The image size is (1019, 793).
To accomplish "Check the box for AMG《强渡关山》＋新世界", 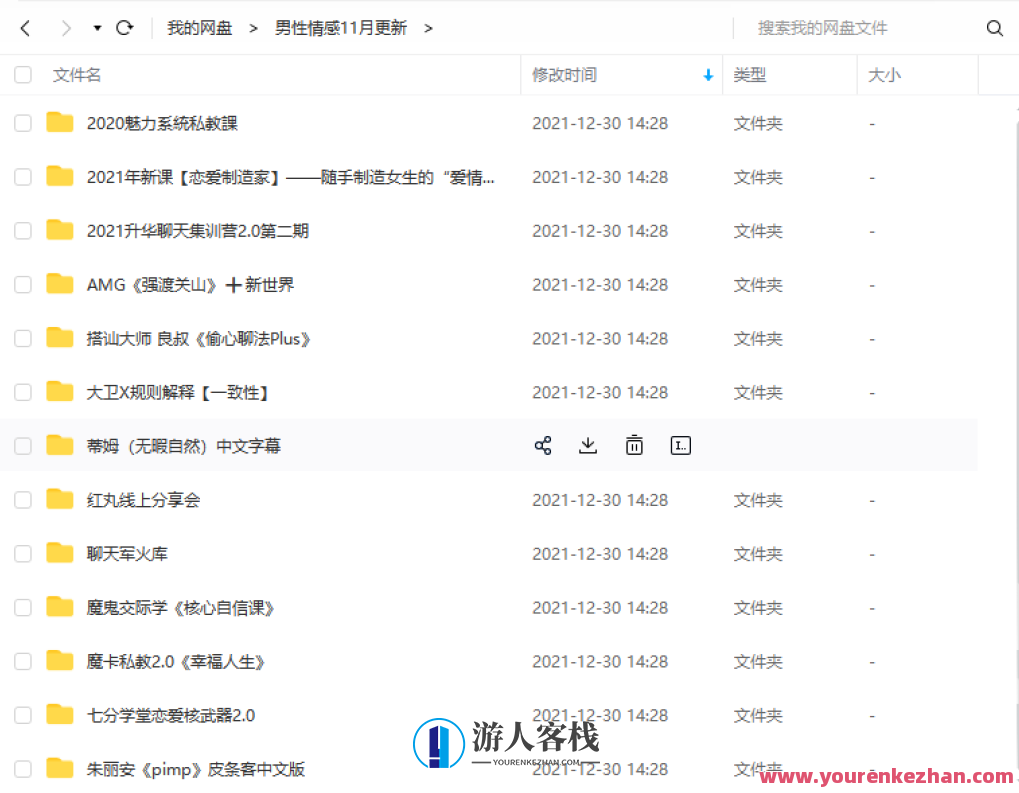I will coord(22,284).
